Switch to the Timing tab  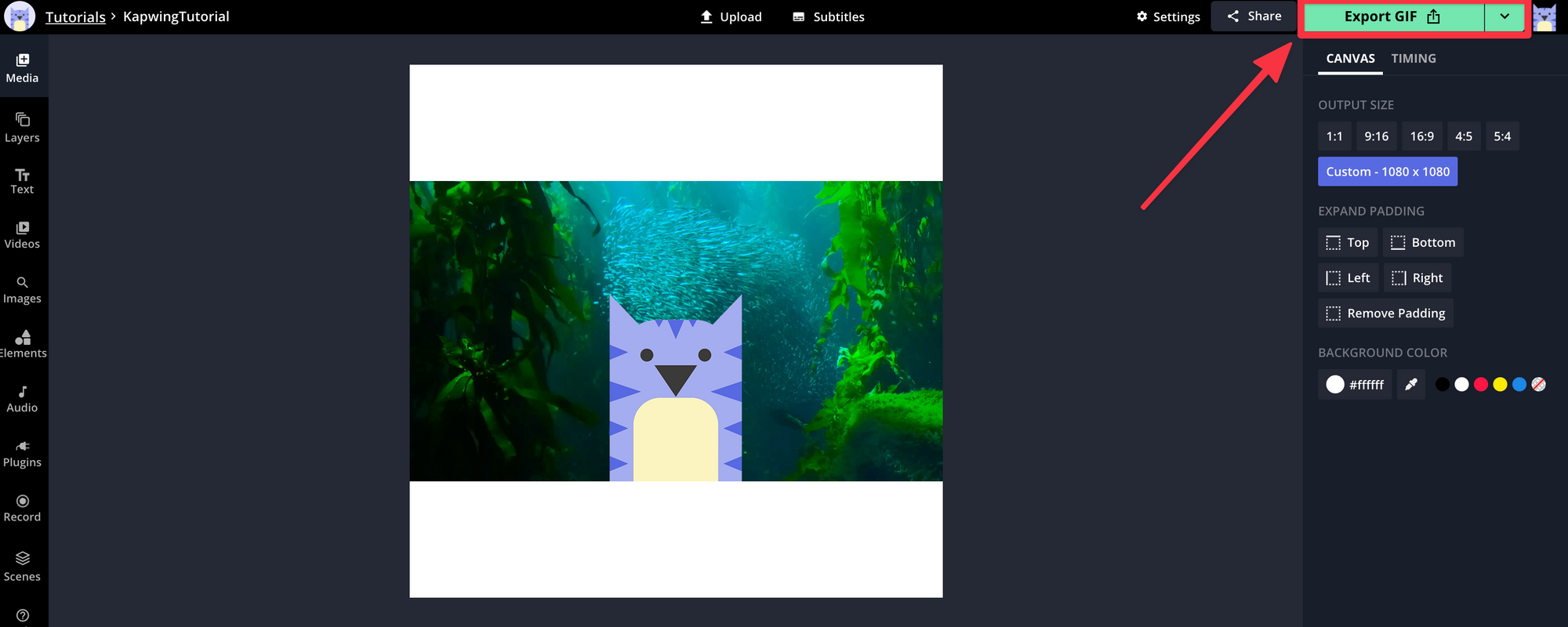(1413, 59)
